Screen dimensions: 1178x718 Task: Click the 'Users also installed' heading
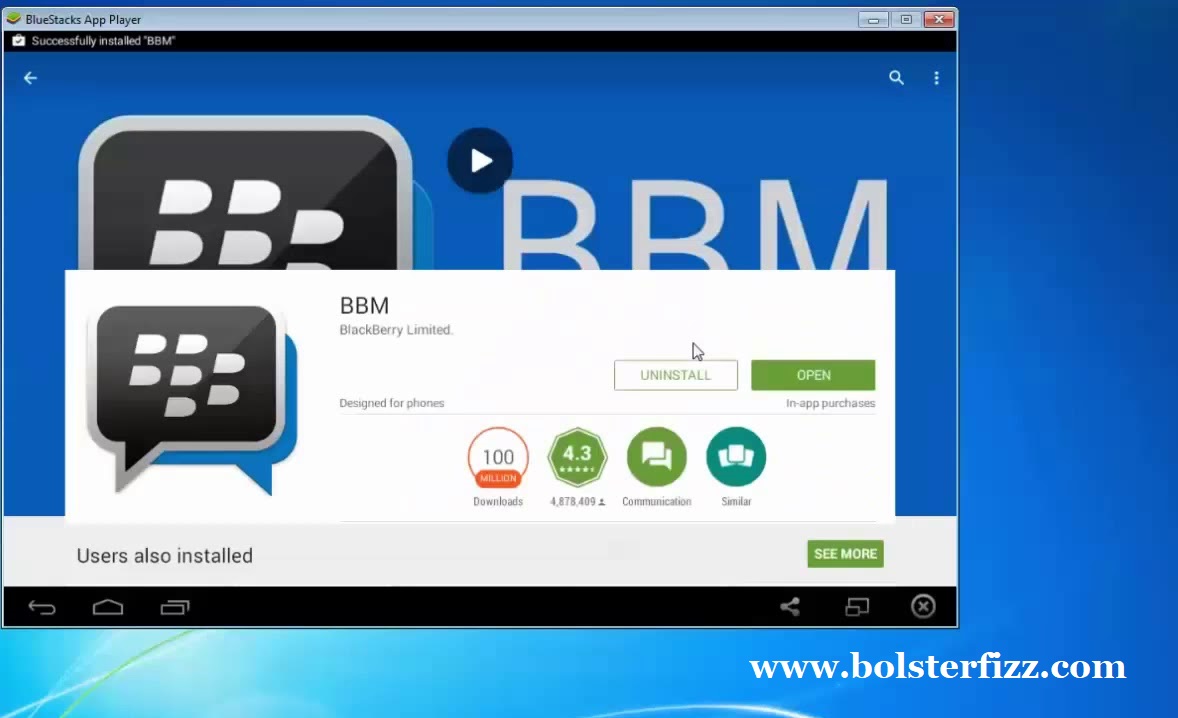165,556
